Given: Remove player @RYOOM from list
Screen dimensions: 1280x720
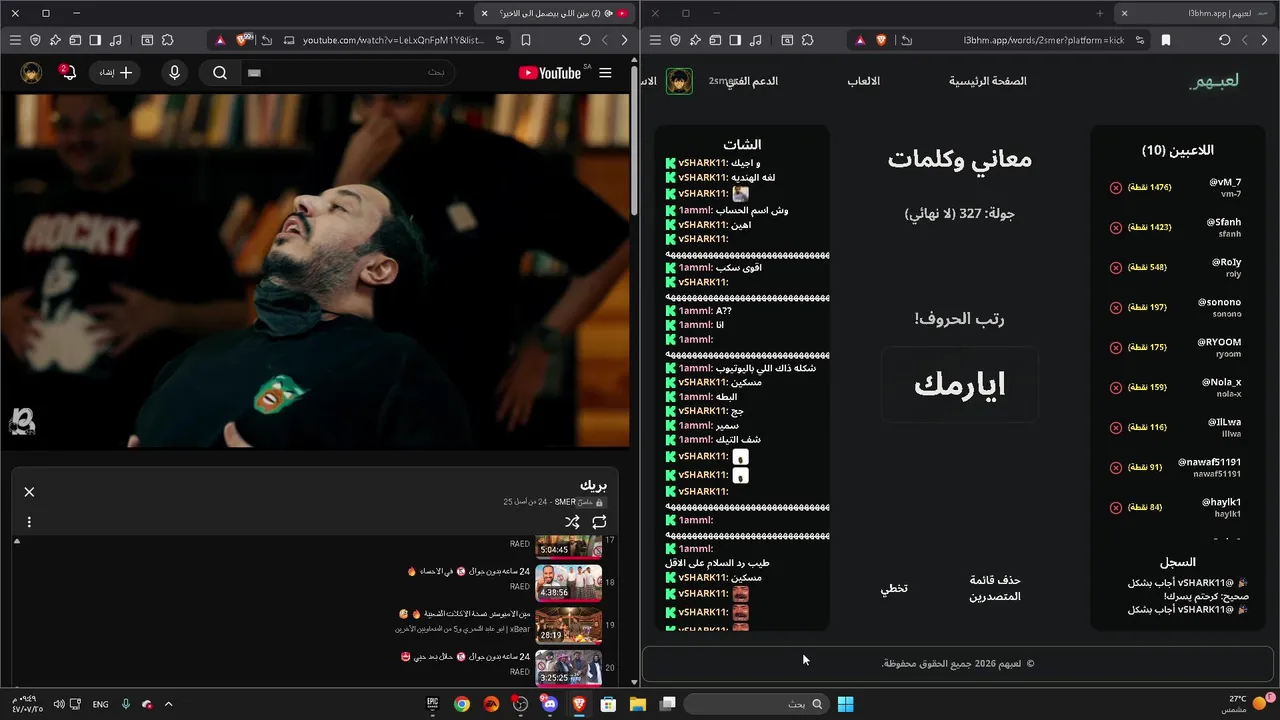Looking at the screenshot, I should tap(1116, 348).
